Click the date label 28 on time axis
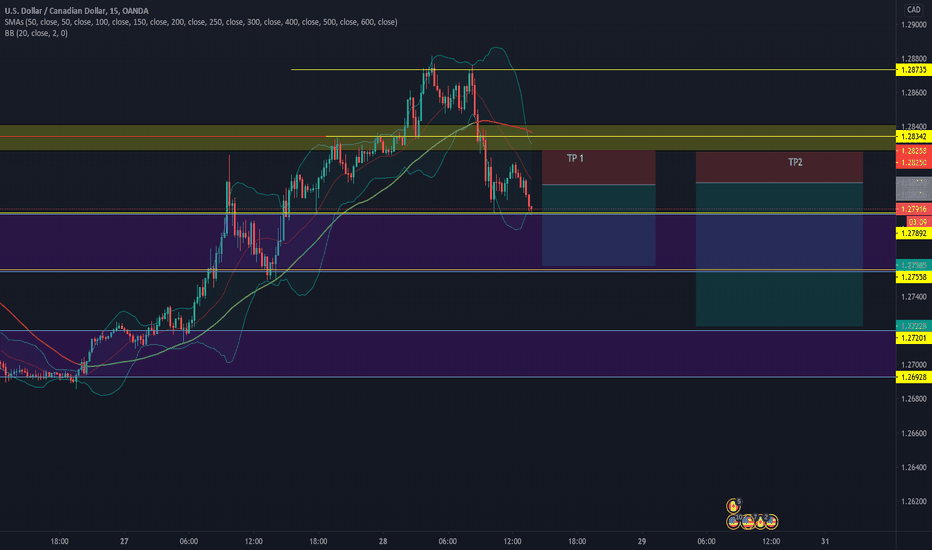The height and width of the screenshot is (550, 932). click(383, 541)
